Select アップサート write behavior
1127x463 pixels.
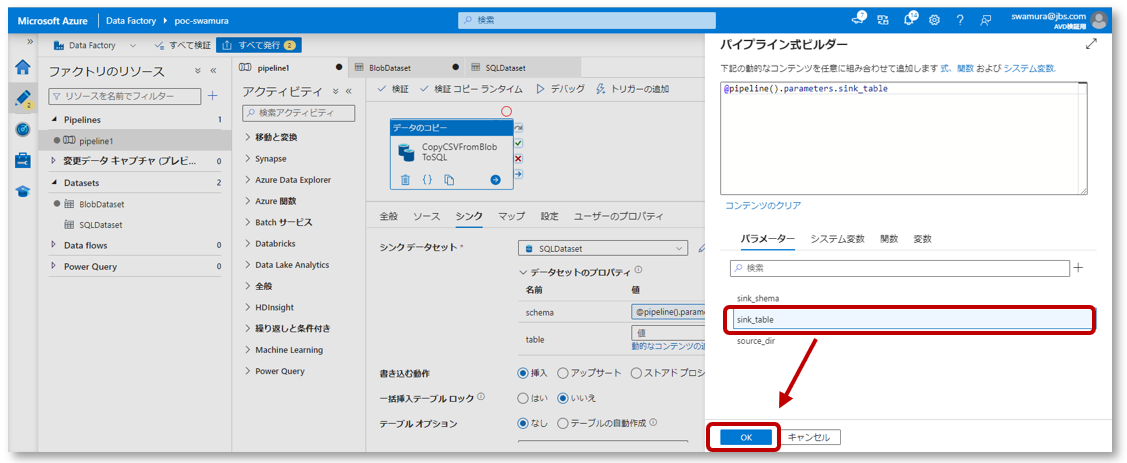[564, 373]
